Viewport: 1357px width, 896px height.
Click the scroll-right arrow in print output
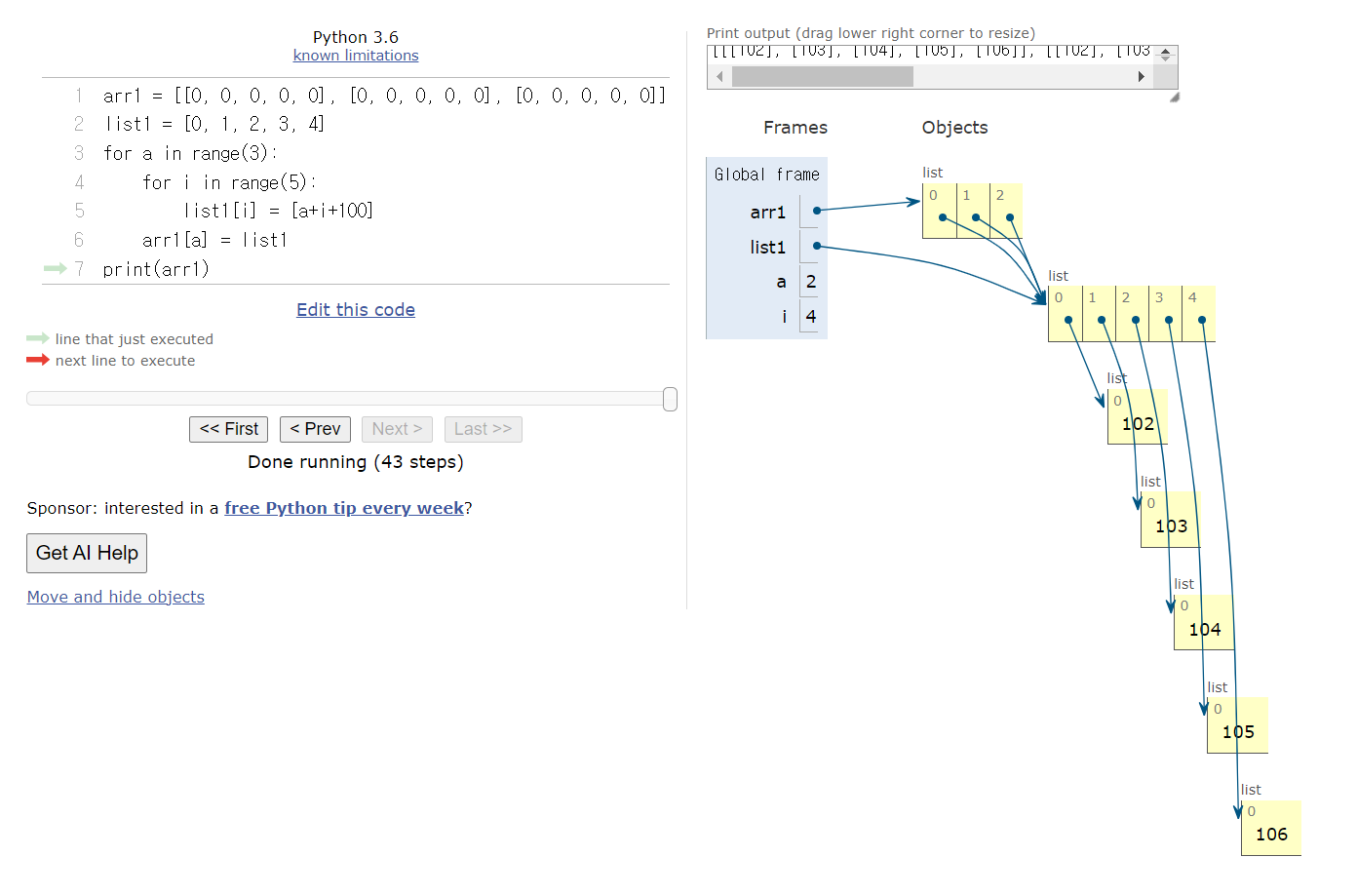[1142, 77]
